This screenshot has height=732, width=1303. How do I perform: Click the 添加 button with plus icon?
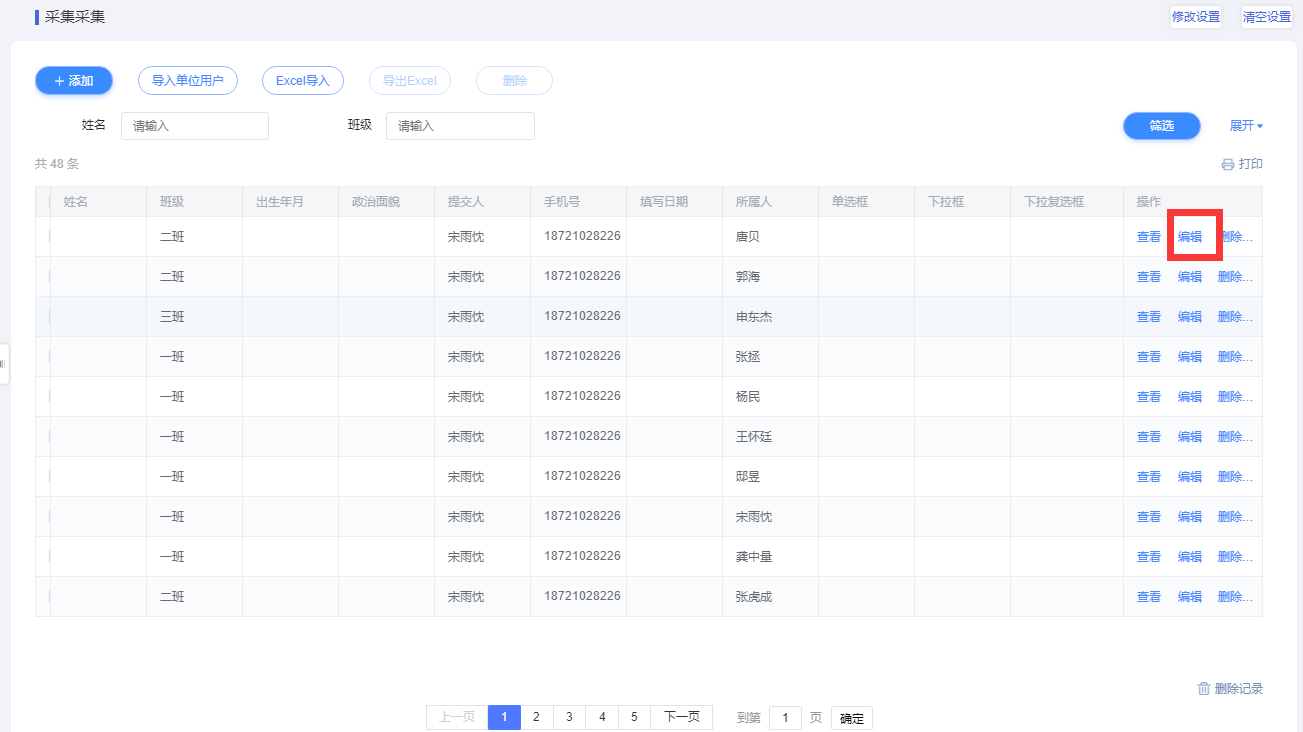74,81
